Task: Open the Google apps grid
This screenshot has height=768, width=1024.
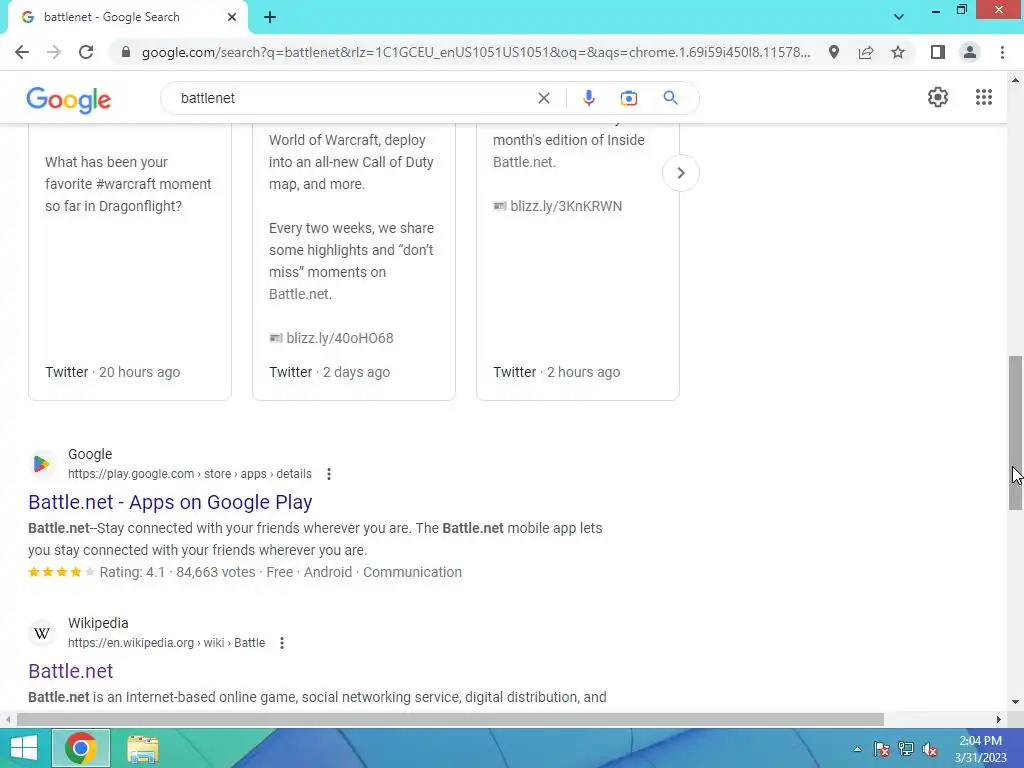Action: (984, 97)
